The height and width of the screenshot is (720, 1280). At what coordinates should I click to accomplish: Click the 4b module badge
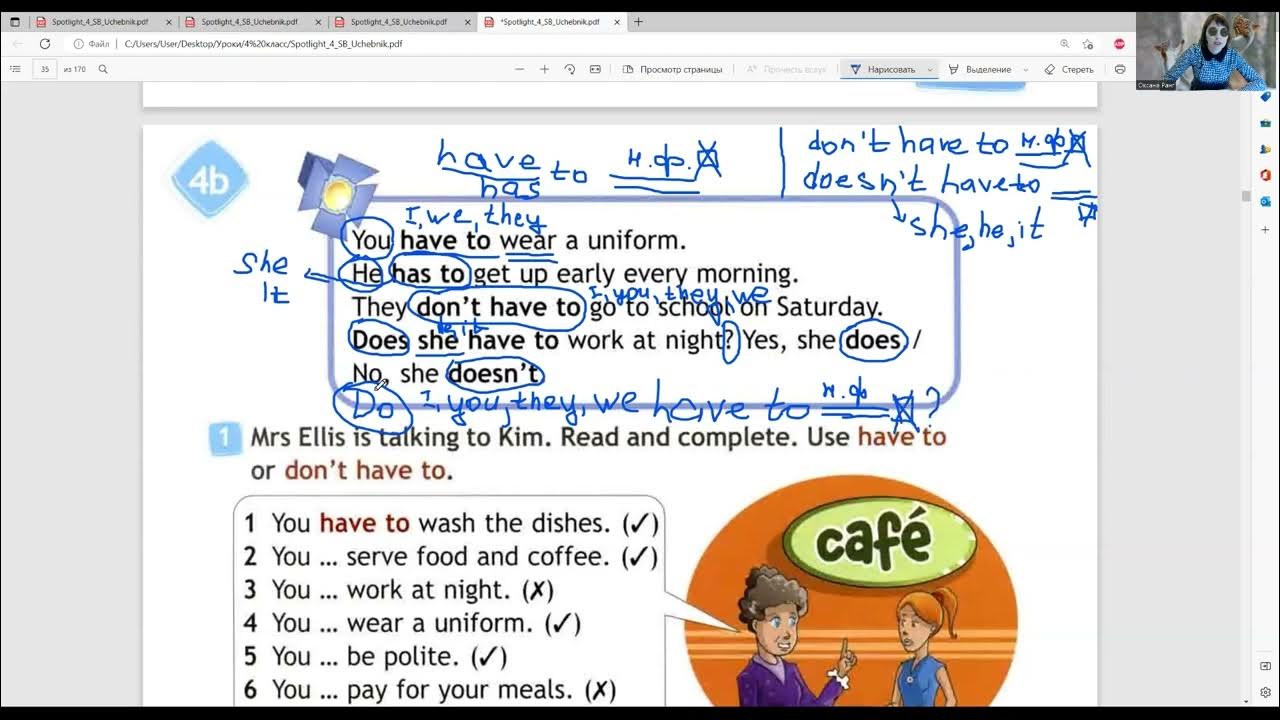(x=209, y=181)
